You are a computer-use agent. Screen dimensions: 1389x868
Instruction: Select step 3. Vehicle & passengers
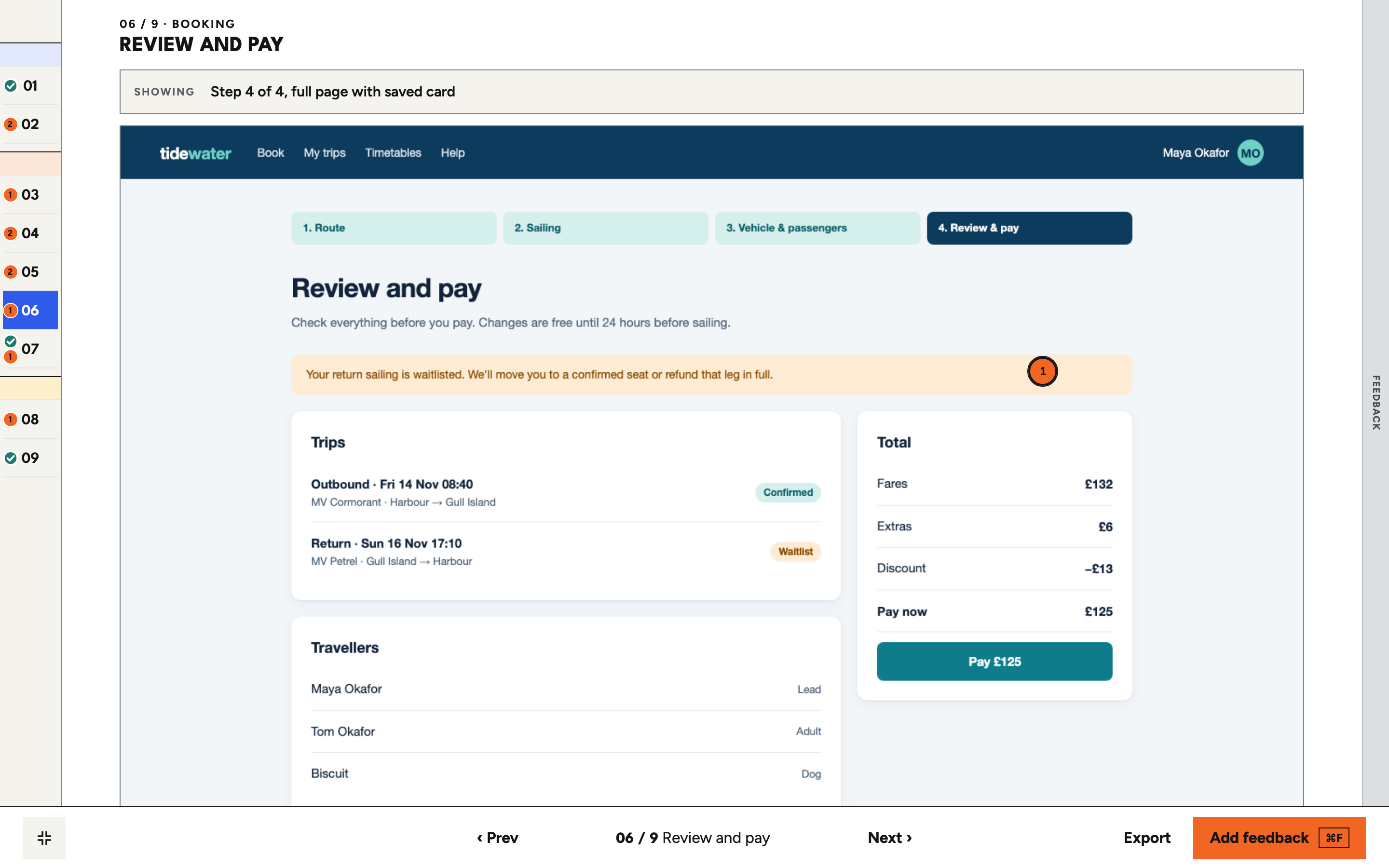point(817,228)
